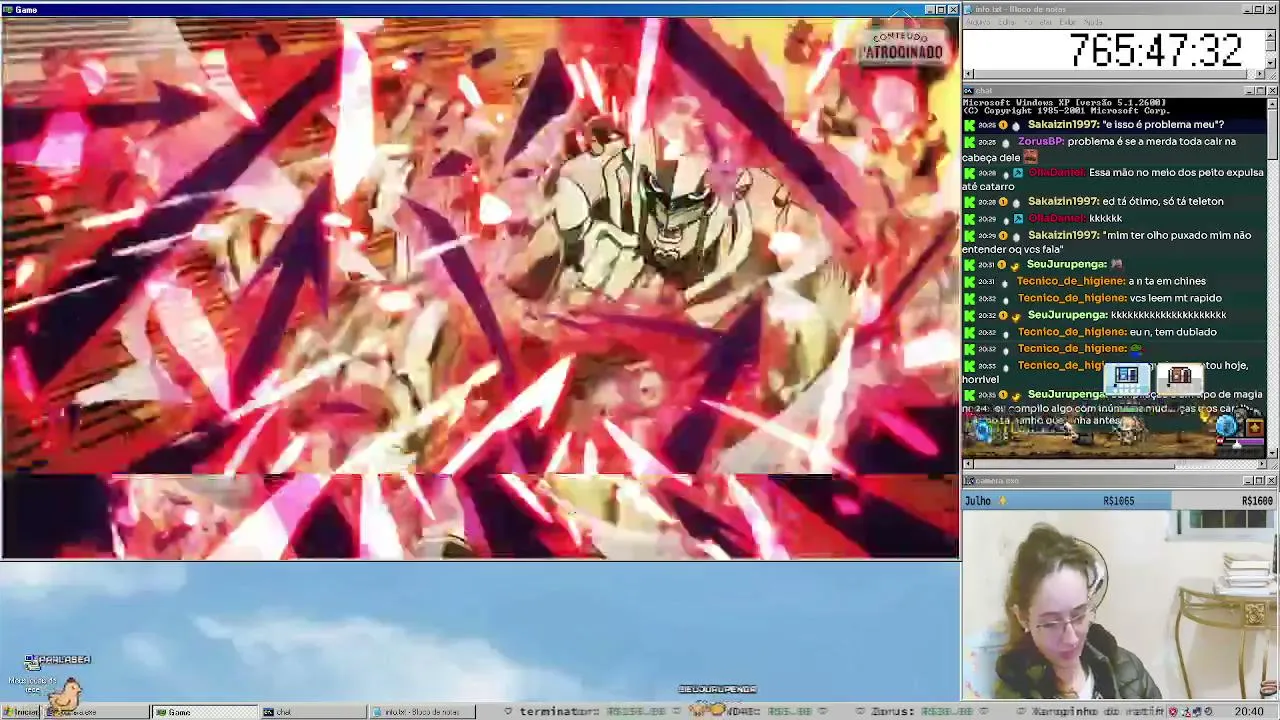Click the scroll down arrow in Notepad
1280x720 pixels.
pos(1271,65)
